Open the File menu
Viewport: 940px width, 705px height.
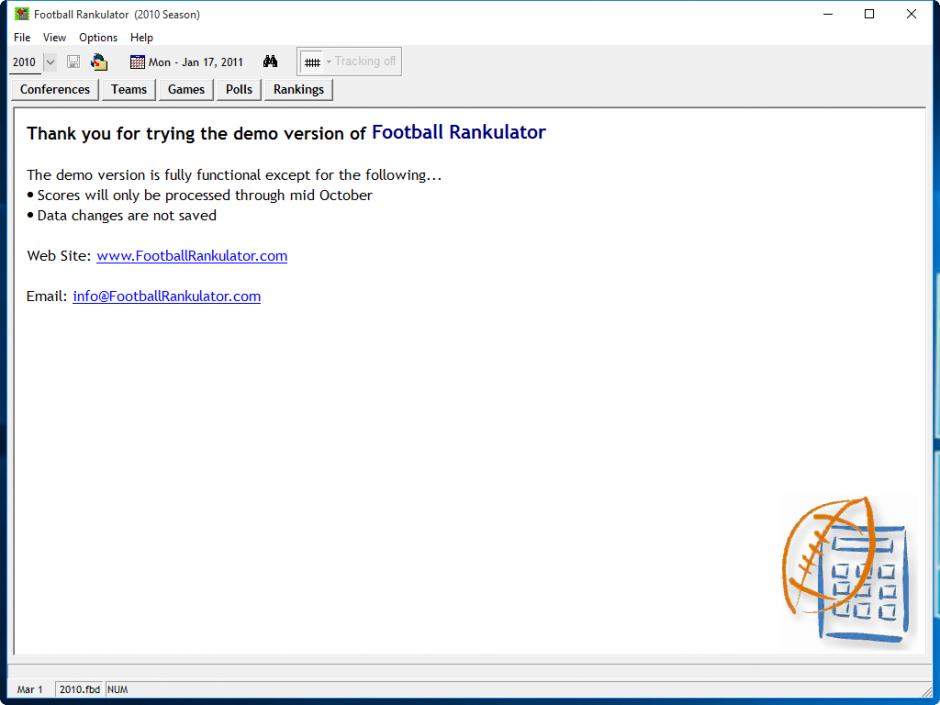pos(22,37)
